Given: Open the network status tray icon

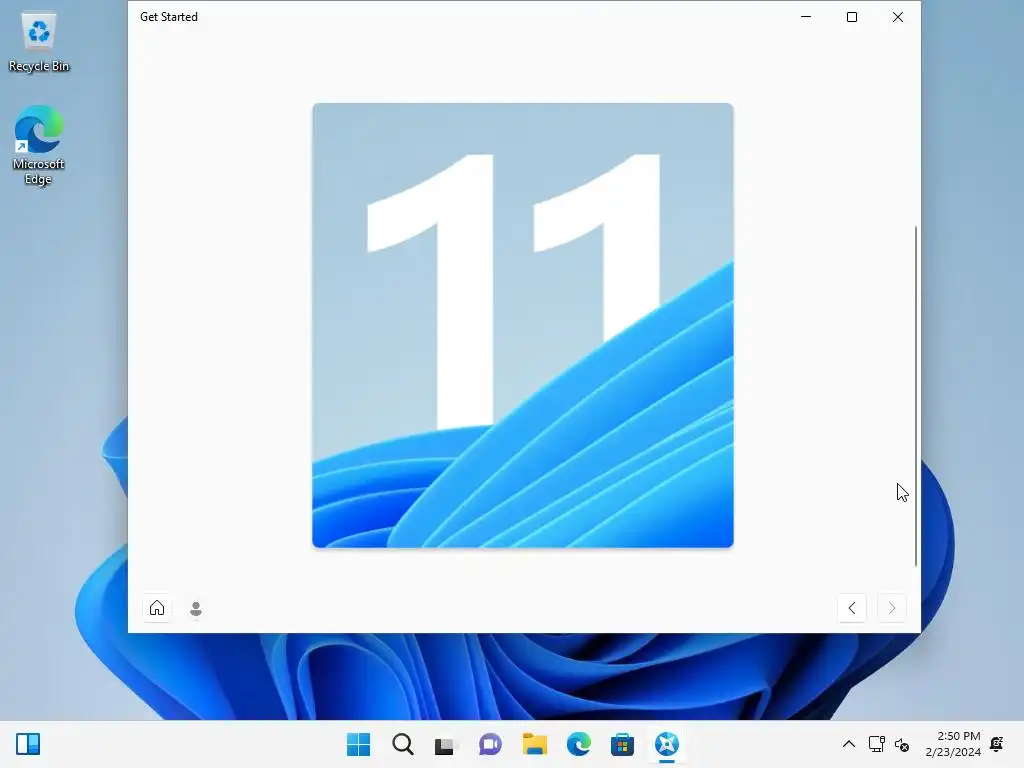Looking at the screenshot, I should point(876,744).
